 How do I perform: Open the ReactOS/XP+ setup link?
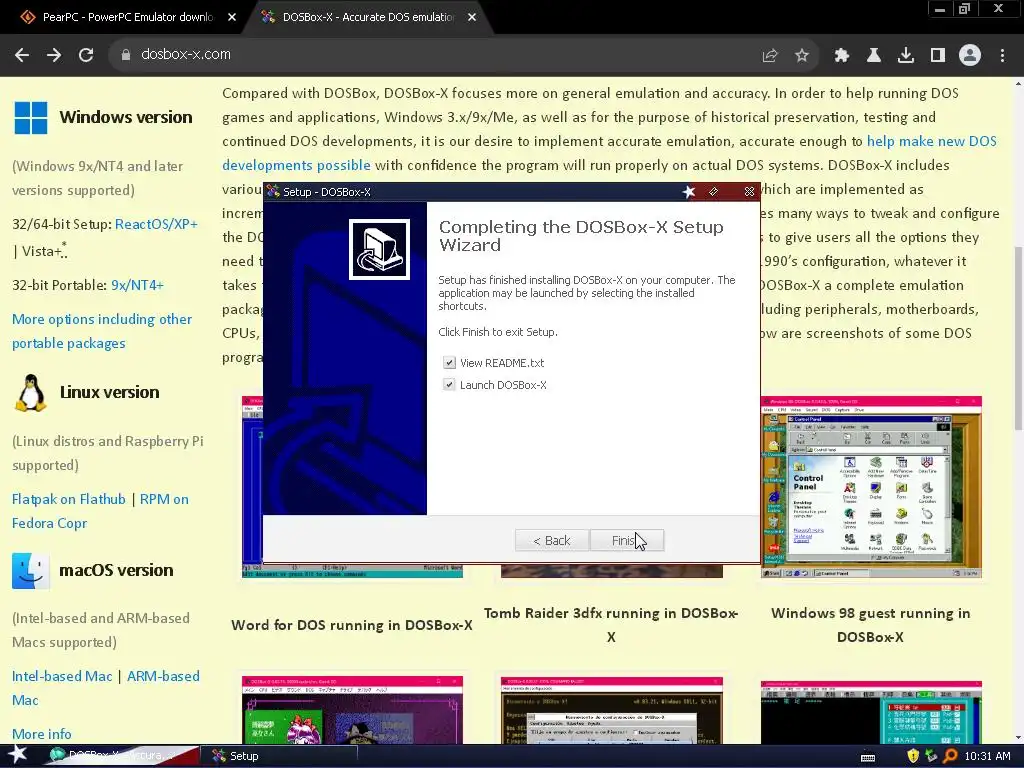(156, 224)
